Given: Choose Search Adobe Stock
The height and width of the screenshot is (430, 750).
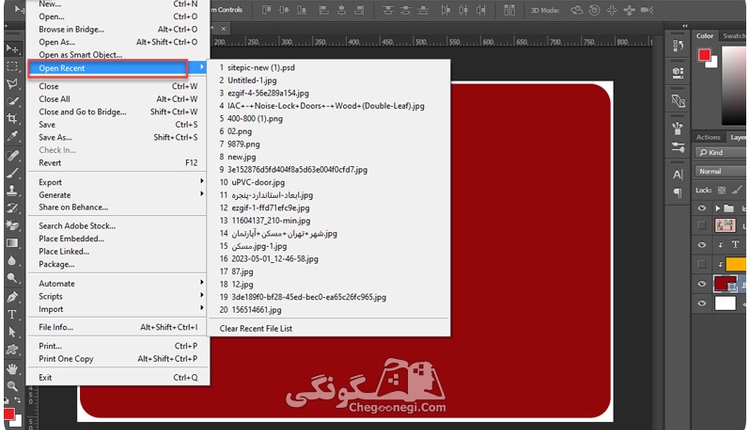Looking at the screenshot, I should 118,226.
